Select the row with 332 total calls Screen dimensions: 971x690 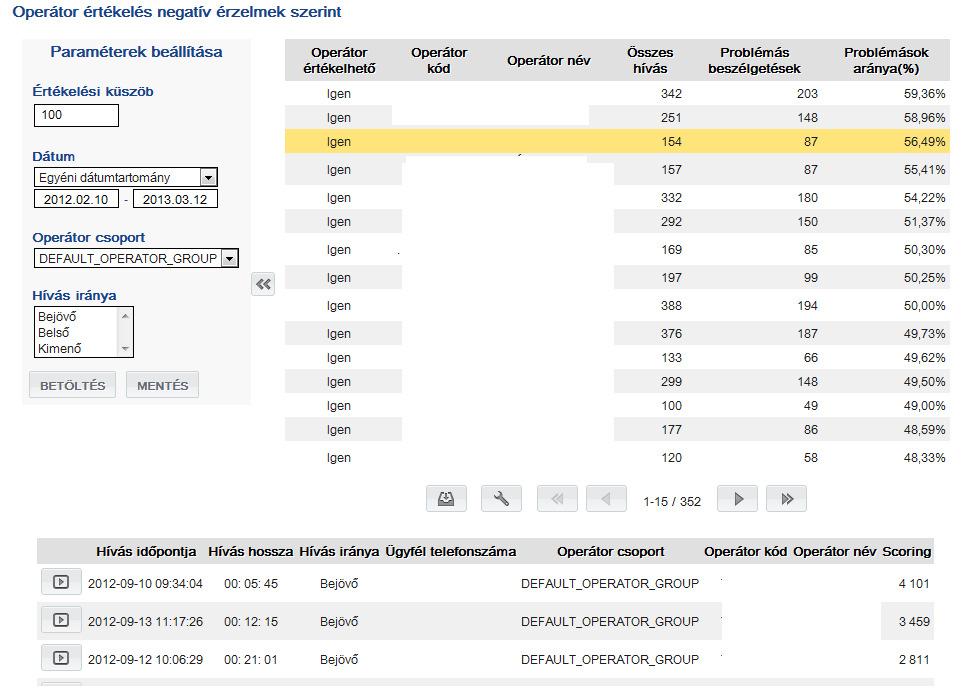(x=617, y=198)
